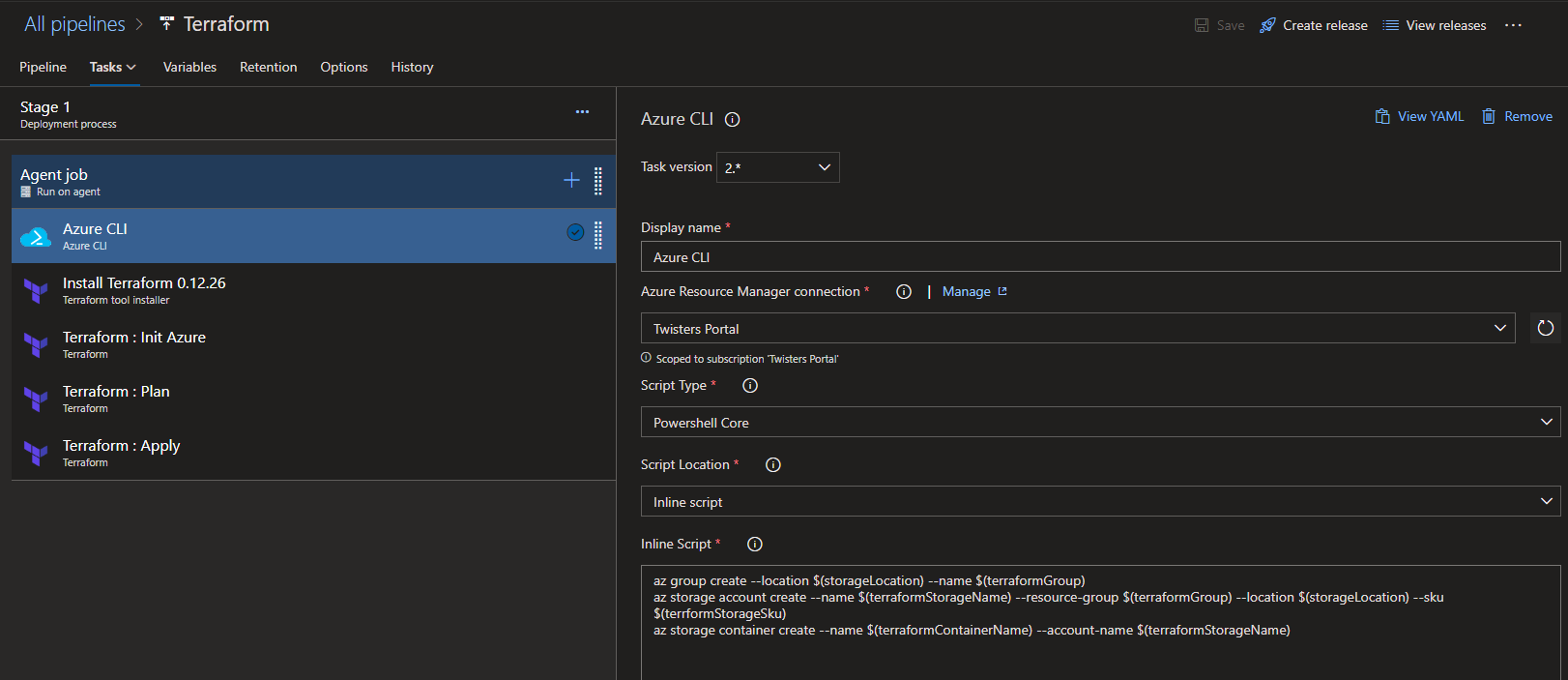Click the Create release button

click(x=1313, y=26)
